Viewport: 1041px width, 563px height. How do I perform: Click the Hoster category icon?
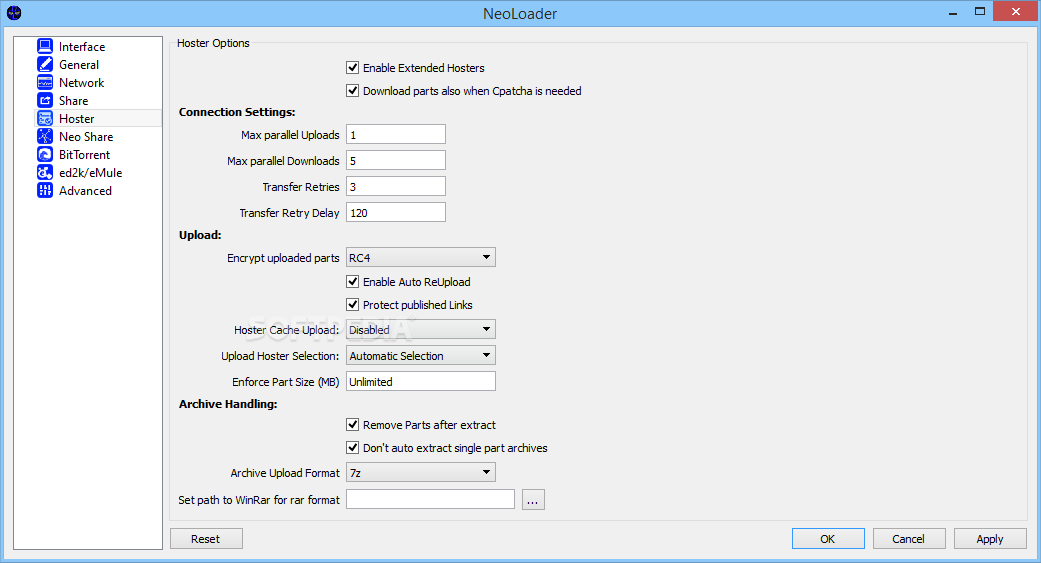point(44,118)
